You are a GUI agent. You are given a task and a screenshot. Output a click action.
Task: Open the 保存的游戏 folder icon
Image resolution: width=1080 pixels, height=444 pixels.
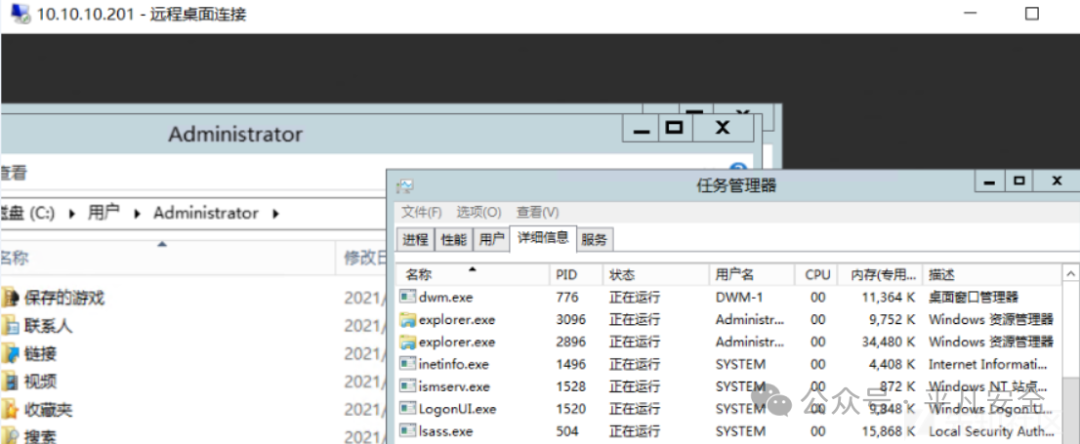point(9,297)
